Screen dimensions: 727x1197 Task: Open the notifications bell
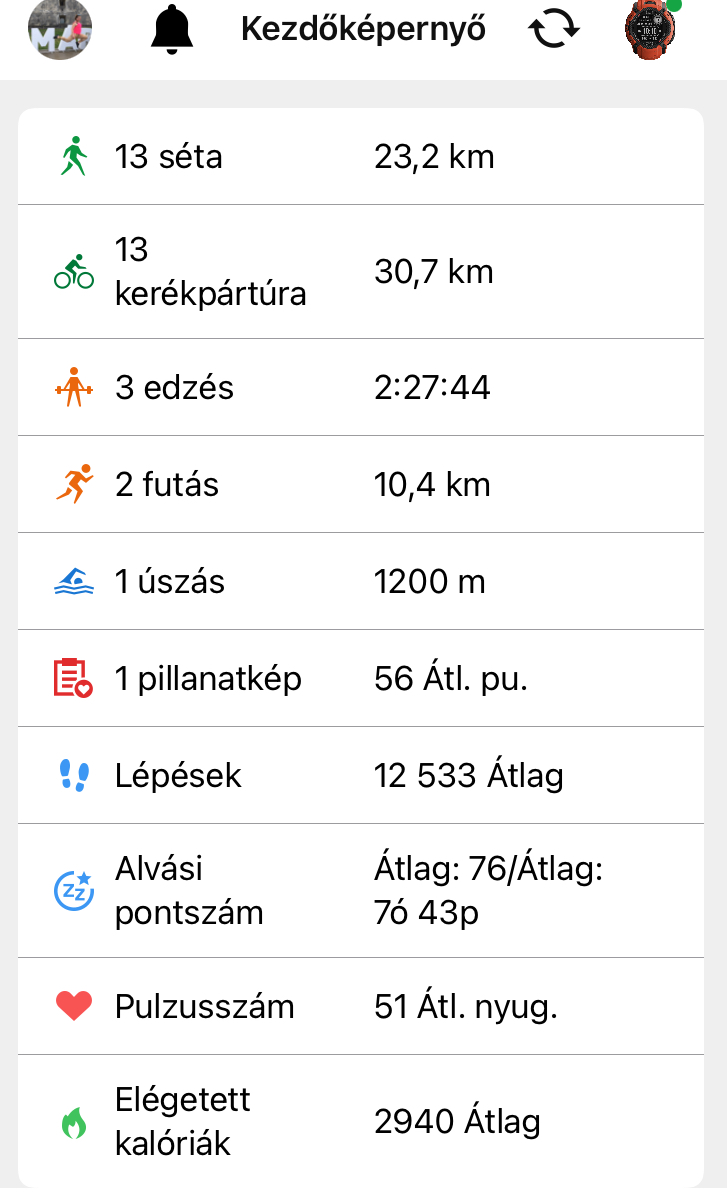(171, 29)
